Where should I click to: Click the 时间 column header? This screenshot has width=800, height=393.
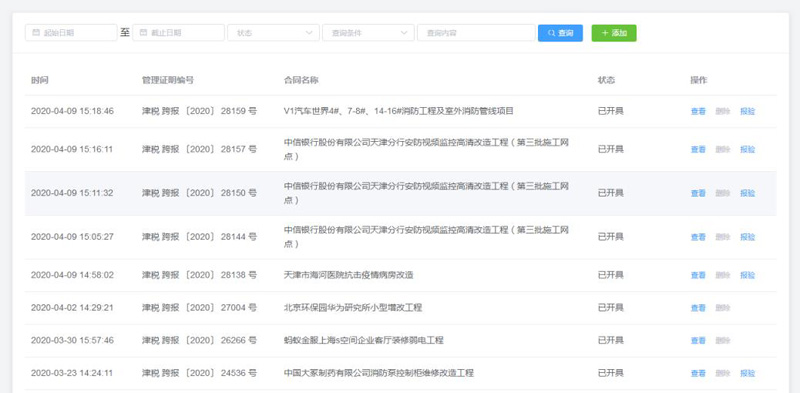(39, 80)
